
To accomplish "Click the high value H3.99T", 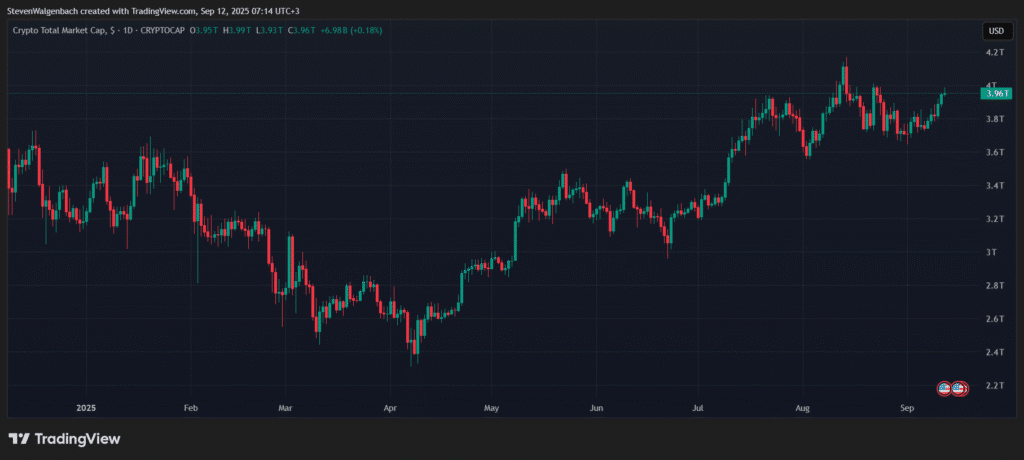I will pyautogui.click(x=236, y=30).
